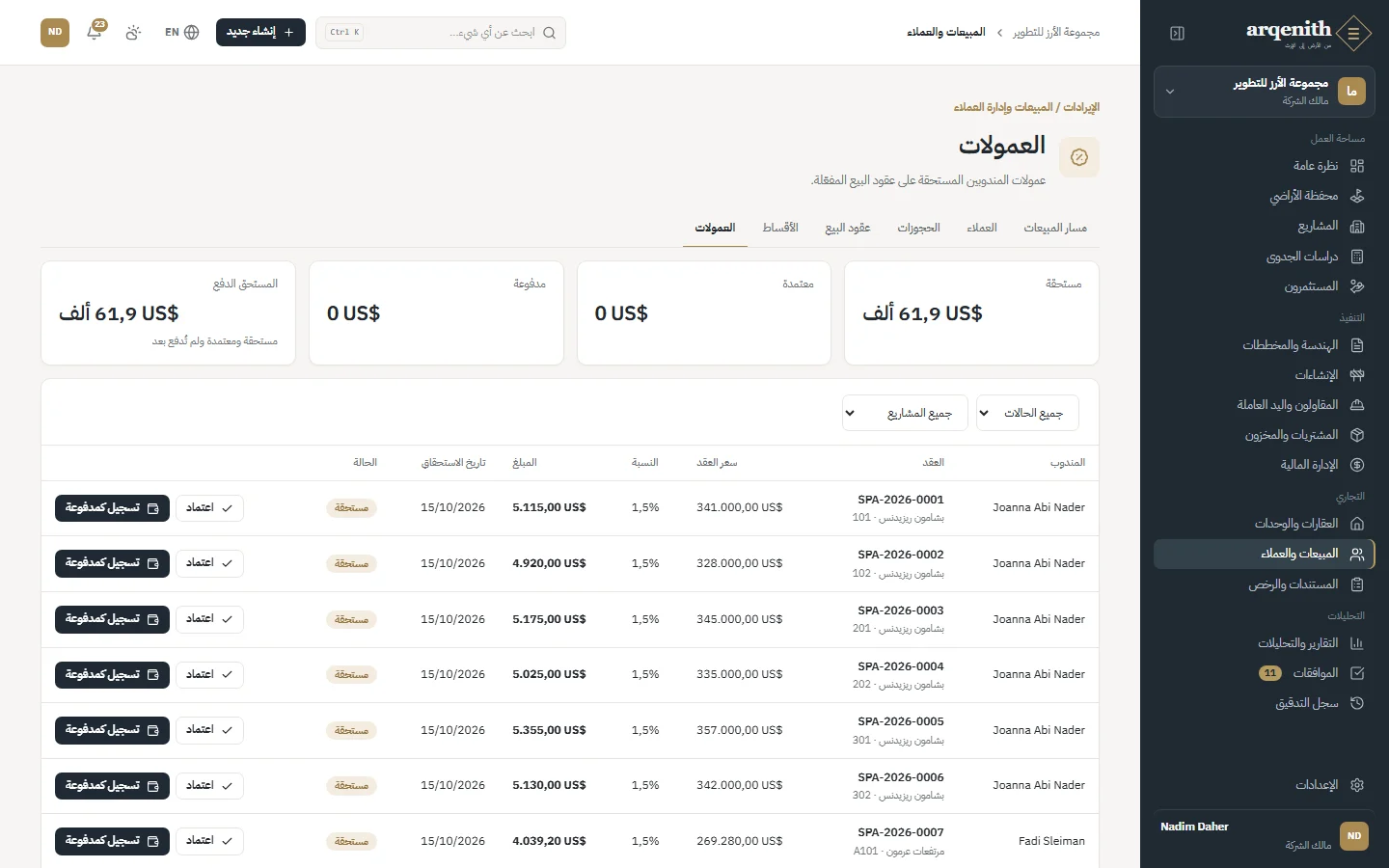Collapse the sidebar panel icon
This screenshot has width=1389, height=868.
tap(1177, 33)
